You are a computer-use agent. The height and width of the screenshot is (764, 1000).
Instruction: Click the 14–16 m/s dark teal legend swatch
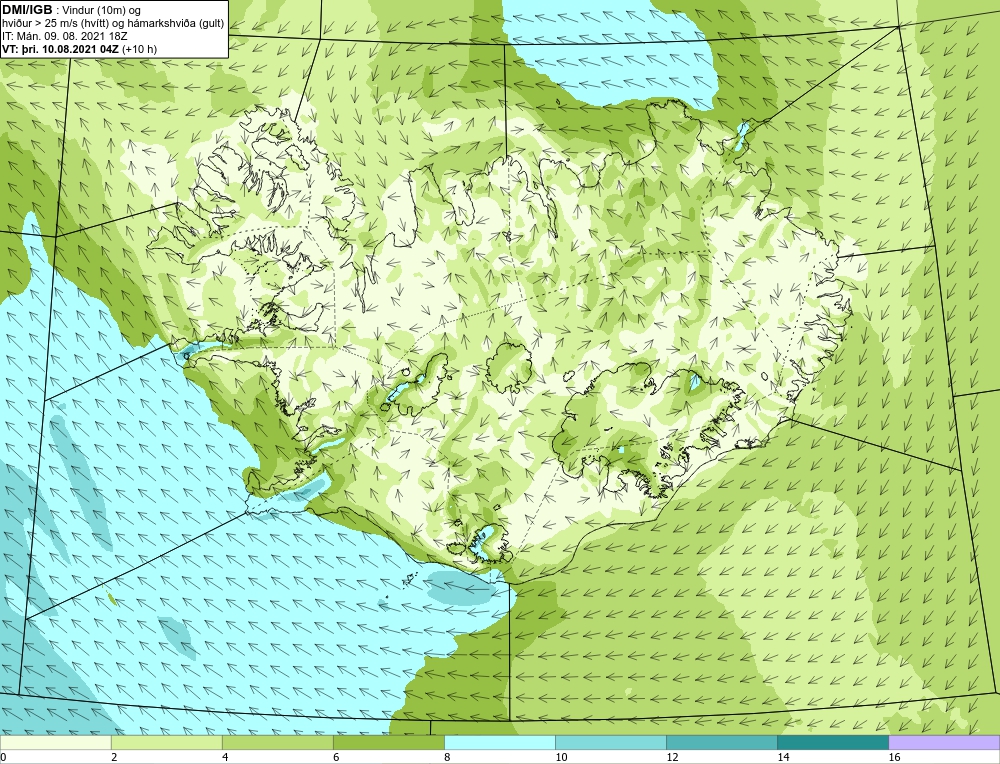[832, 742]
